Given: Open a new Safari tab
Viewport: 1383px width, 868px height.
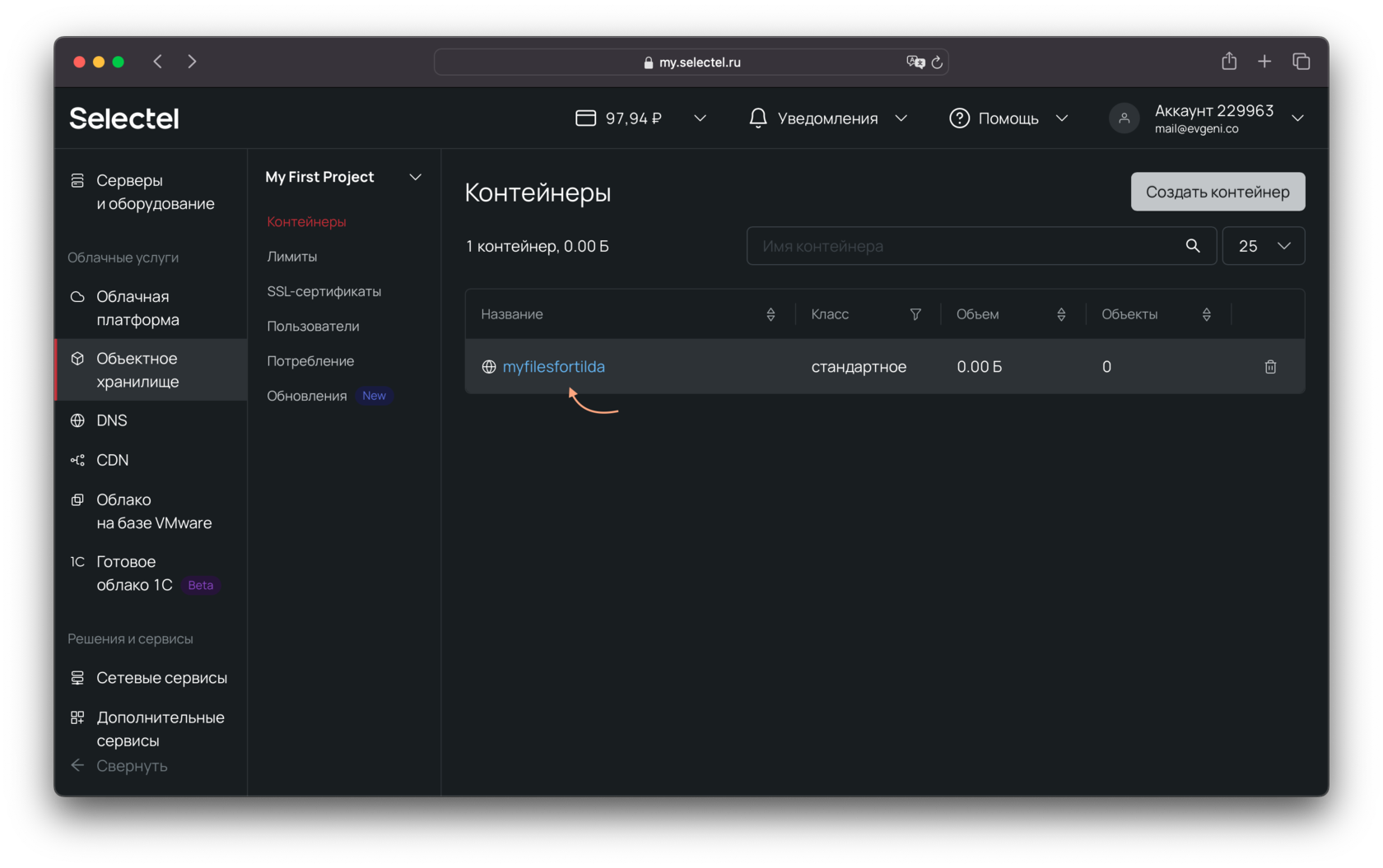Looking at the screenshot, I should pyautogui.click(x=1264, y=62).
